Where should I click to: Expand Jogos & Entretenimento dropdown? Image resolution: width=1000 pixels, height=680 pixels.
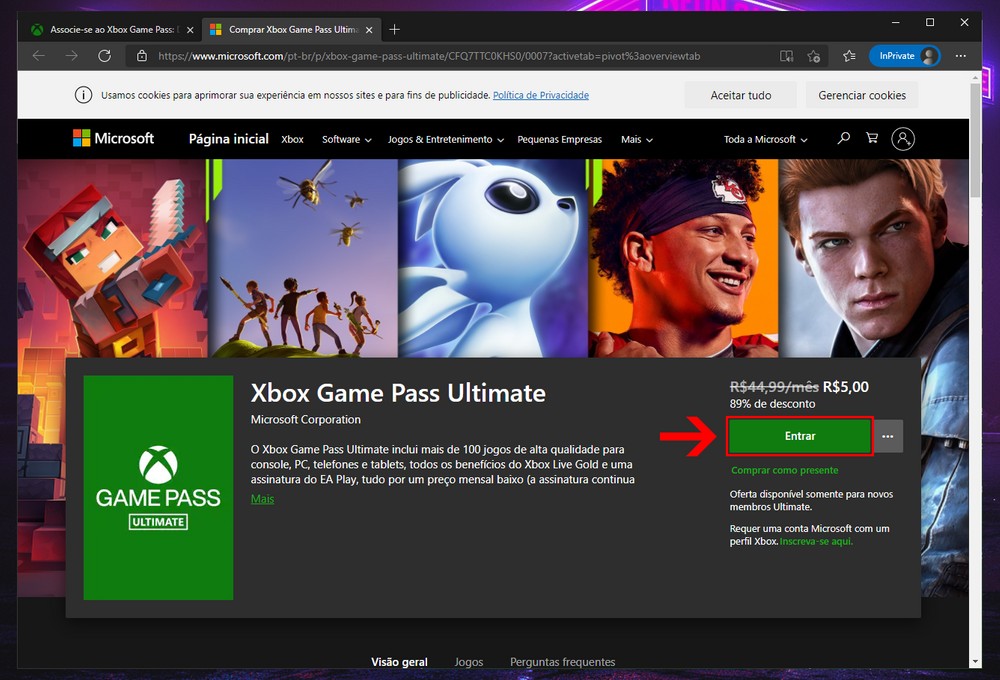pos(445,139)
